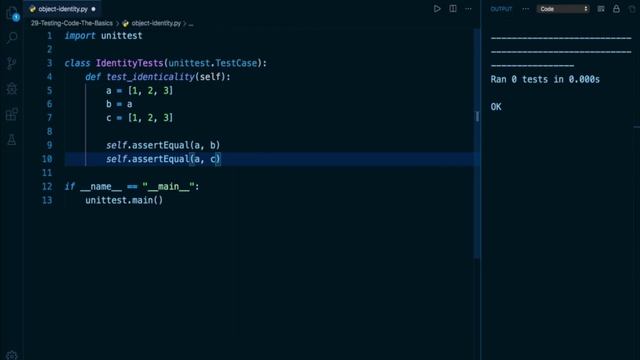This screenshot has height=360, width=640.
Task: Open the Extensions view
Action: (x=12, y=114)
